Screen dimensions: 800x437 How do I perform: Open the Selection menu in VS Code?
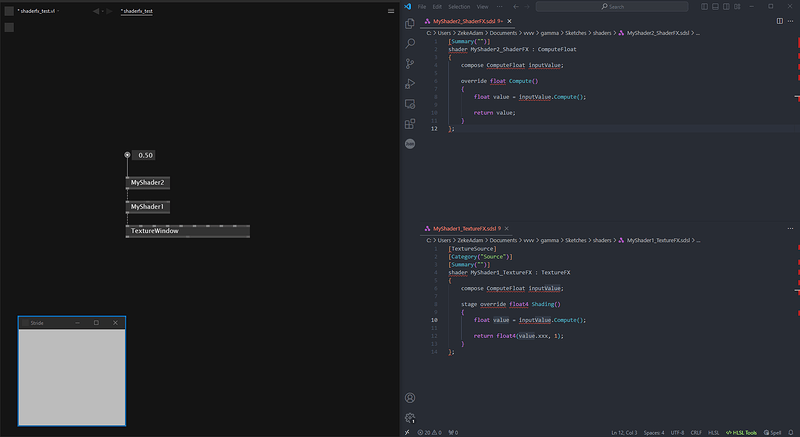click(459, 7)
